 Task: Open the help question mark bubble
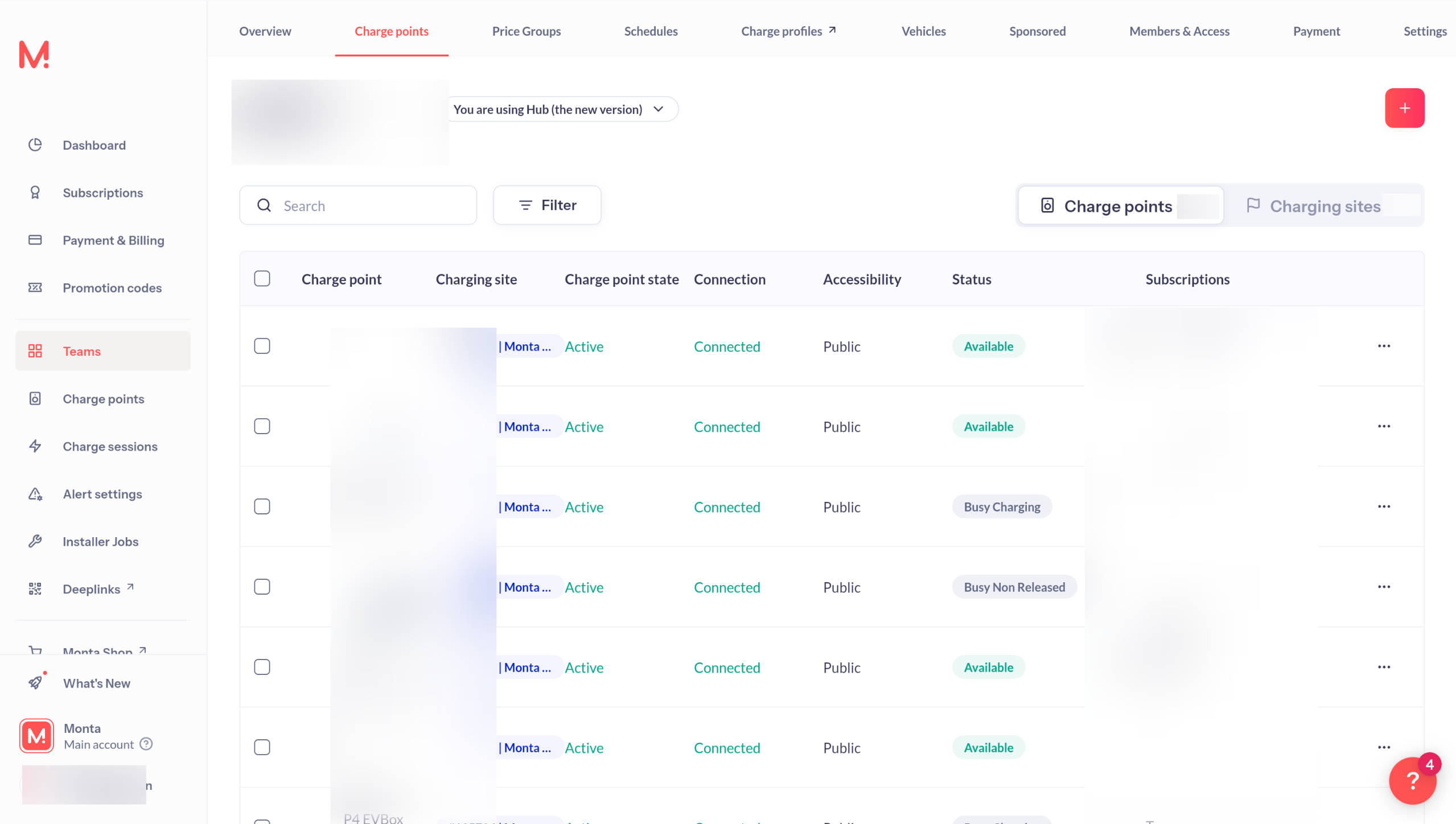(1412, 780)
